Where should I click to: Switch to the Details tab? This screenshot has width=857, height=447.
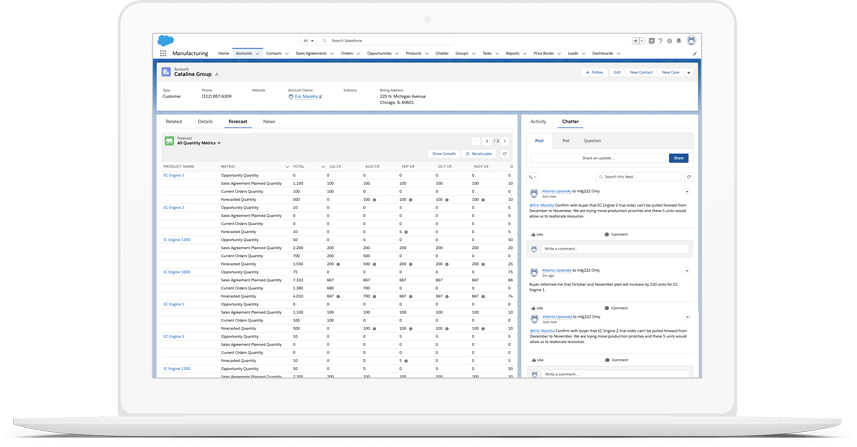205,121
